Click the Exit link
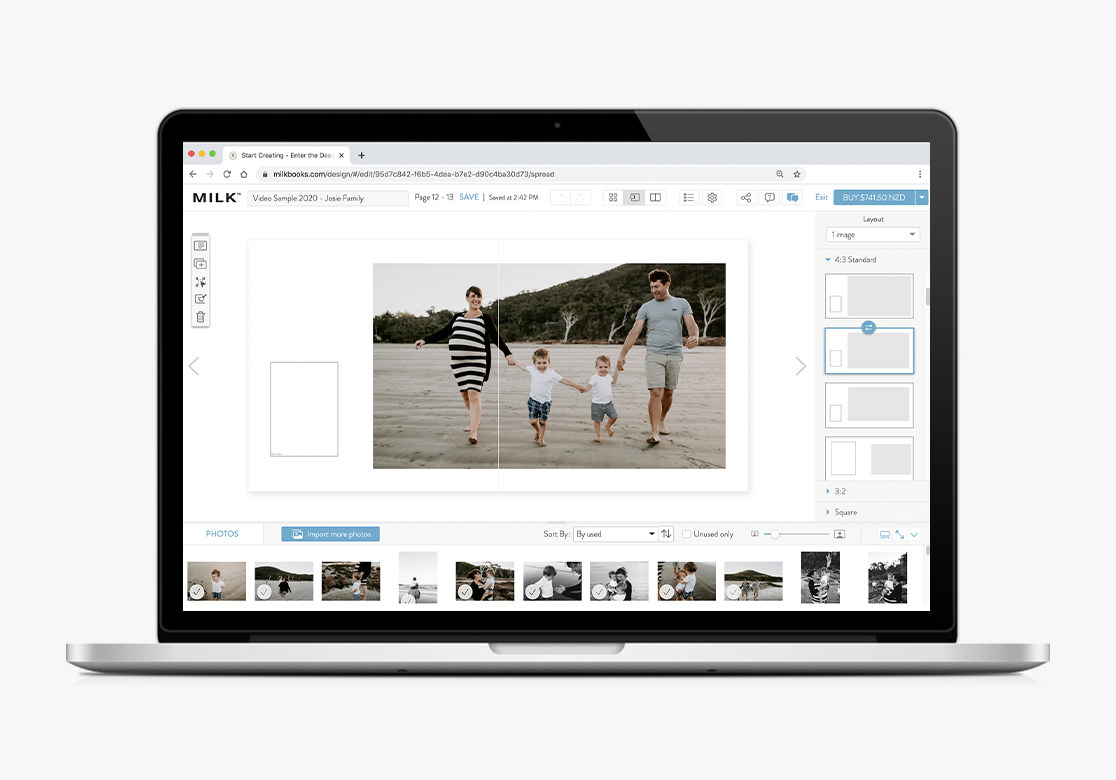 point(821,197)
